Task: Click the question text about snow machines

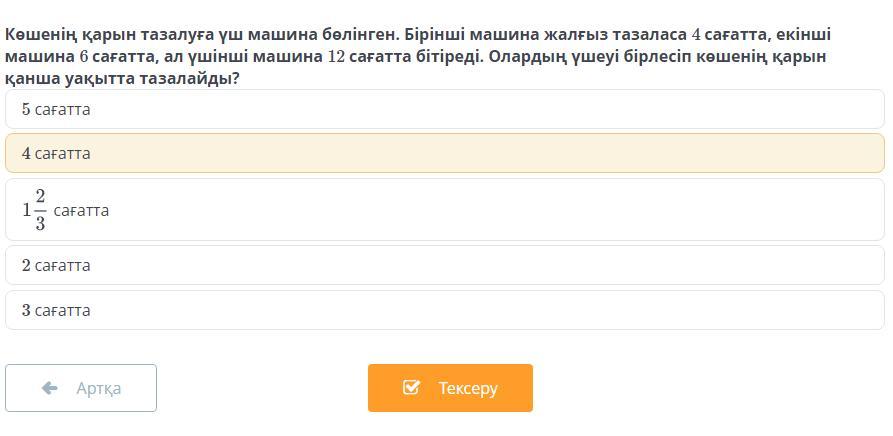Action: point(400,56)
